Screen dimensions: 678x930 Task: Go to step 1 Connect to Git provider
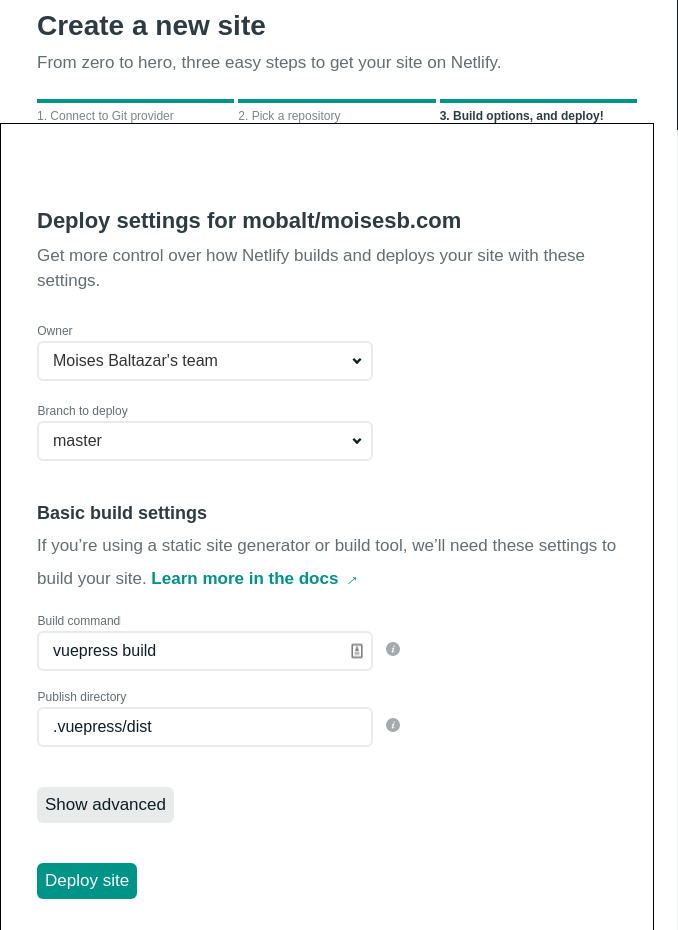click(106, 116)
